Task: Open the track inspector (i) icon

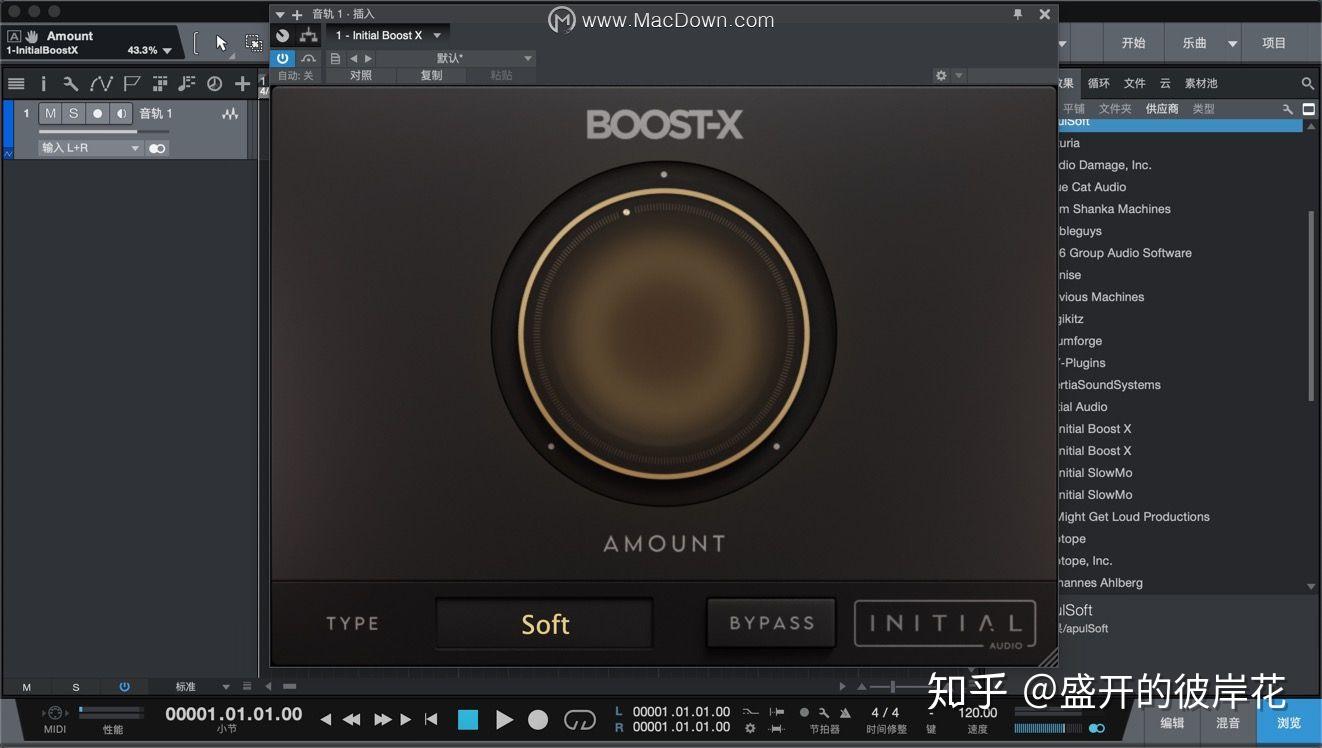Action: (x=43, y=84)
